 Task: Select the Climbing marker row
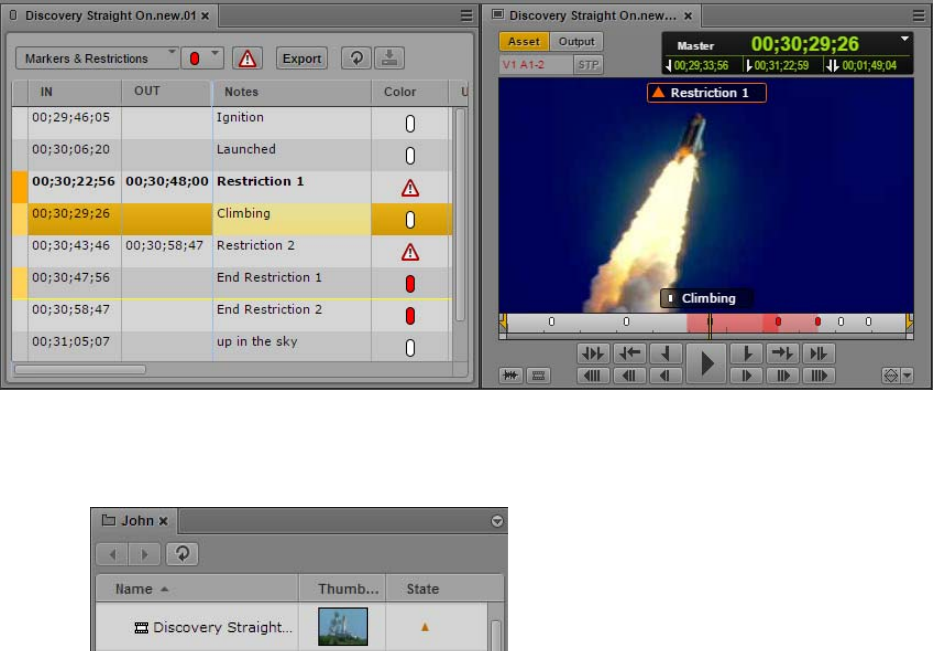(x=232, y=220)
